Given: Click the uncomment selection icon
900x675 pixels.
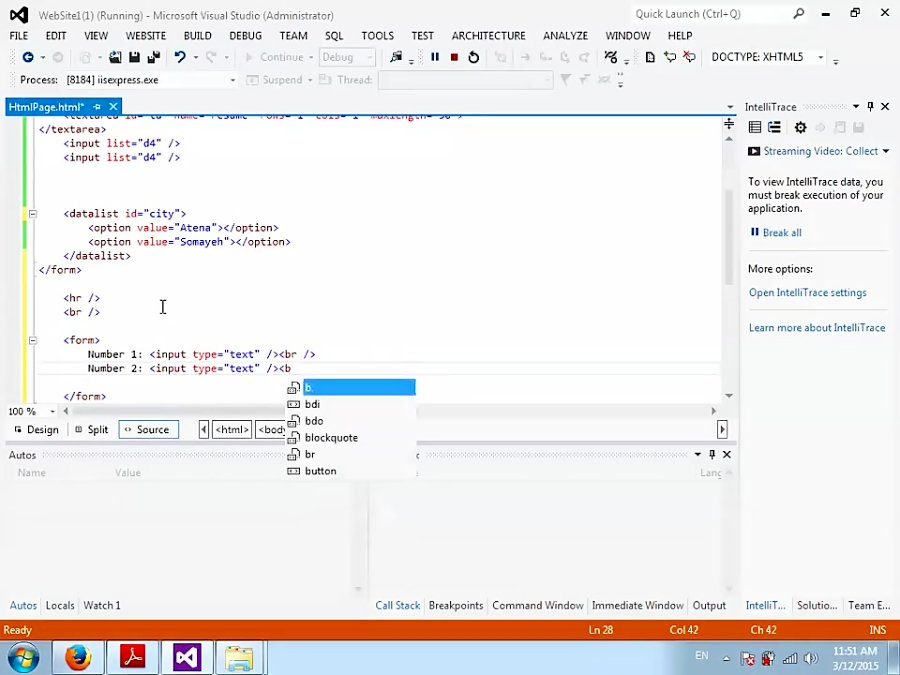Looking at the screenshot, I should [689, 57].
